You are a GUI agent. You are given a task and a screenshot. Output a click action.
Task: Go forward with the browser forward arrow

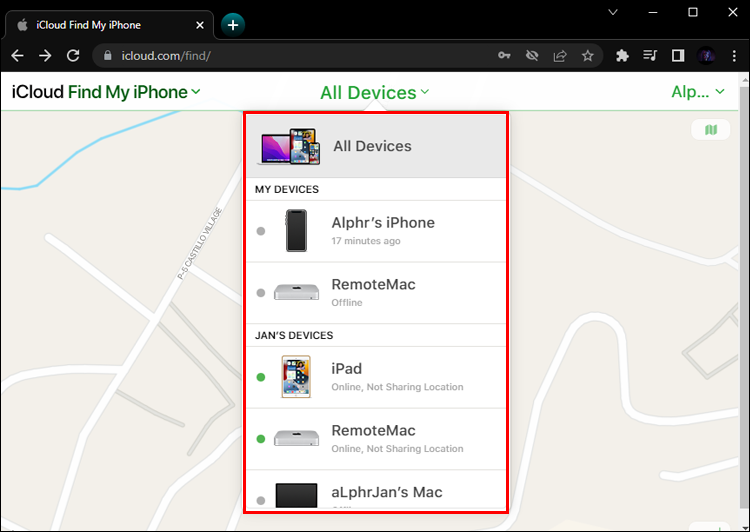point(45,55)
